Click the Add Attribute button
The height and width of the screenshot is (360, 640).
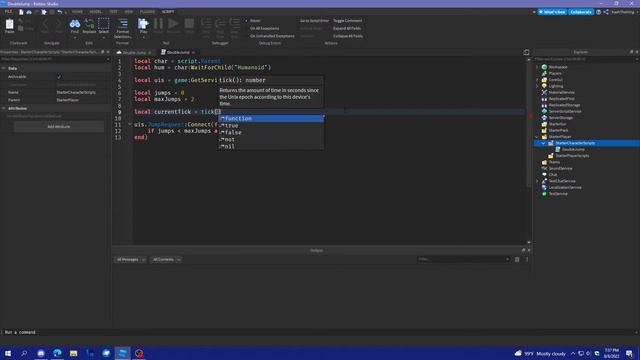pyautogui.click(x=59, y=127)
